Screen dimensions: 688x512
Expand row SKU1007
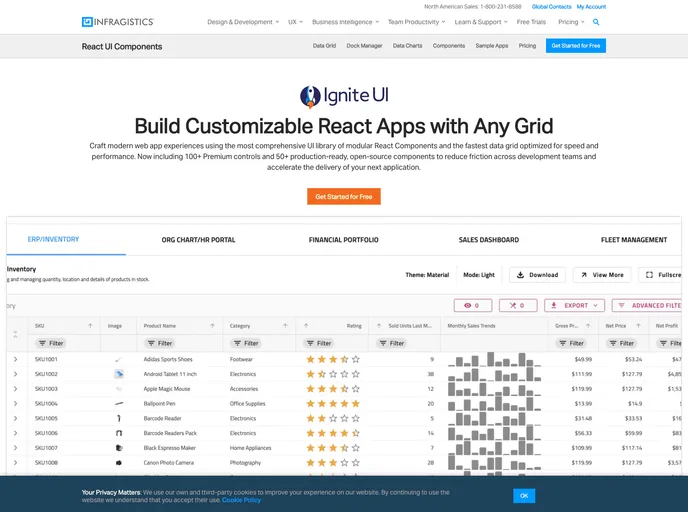(15, 448)
